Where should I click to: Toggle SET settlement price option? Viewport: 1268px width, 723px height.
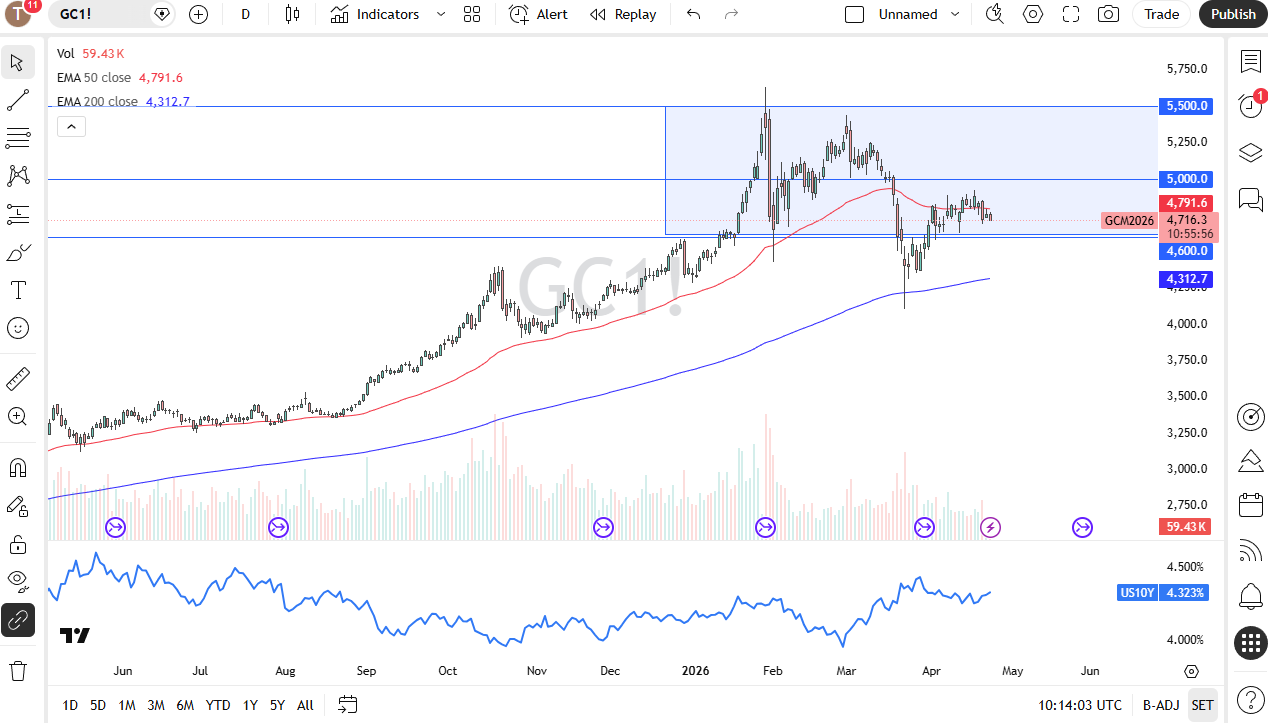[x=1202, y=705]
